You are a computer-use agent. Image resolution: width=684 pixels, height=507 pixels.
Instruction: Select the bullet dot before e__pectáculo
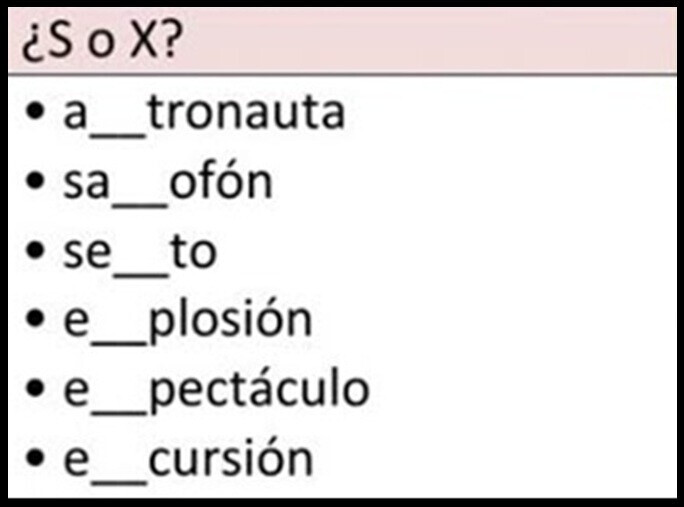pyautogui.click(x=35, y=389)
